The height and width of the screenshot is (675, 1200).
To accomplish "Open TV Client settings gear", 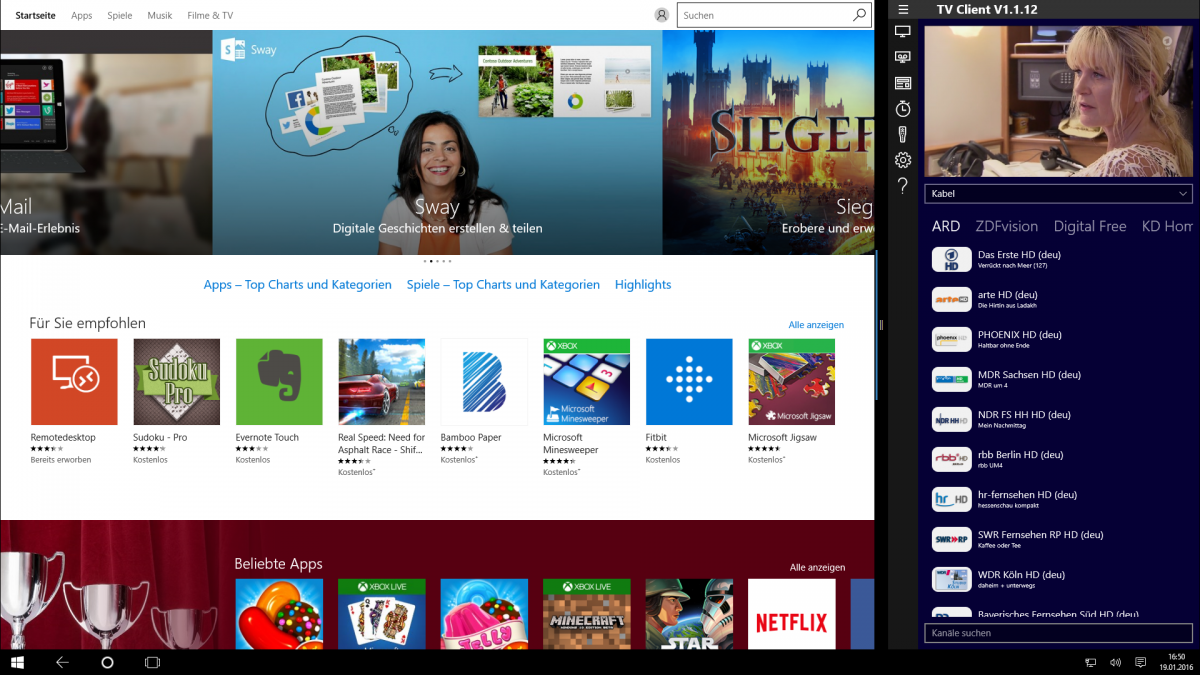I will click(x=903, y=160).
